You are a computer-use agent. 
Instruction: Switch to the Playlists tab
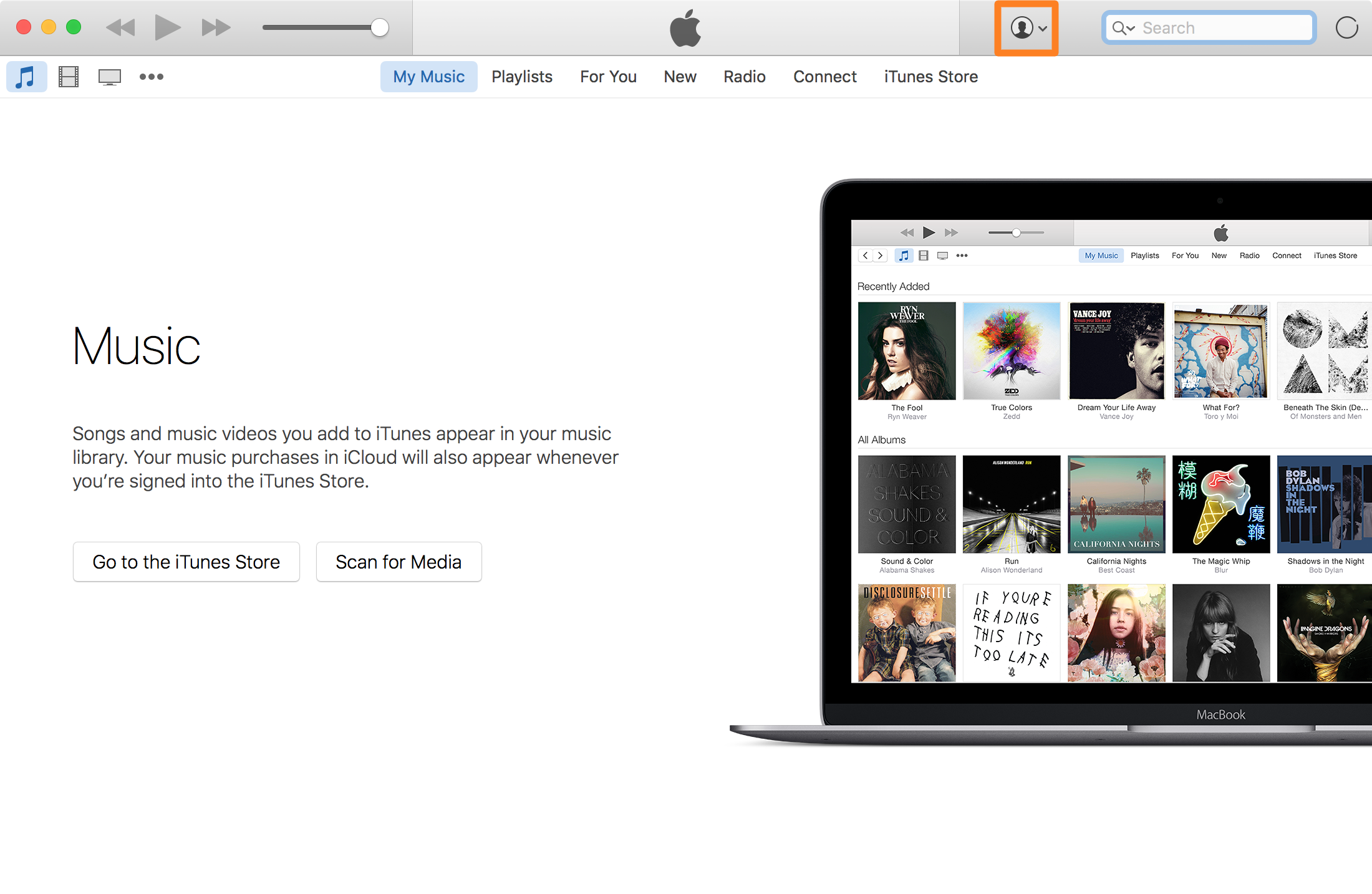click(x=522, y=77)
